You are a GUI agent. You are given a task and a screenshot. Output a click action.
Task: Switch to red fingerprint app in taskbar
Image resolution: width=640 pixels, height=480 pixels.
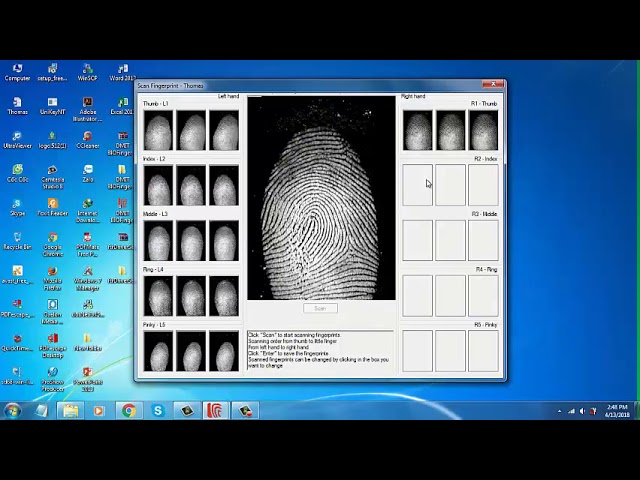tap(216, 410)
